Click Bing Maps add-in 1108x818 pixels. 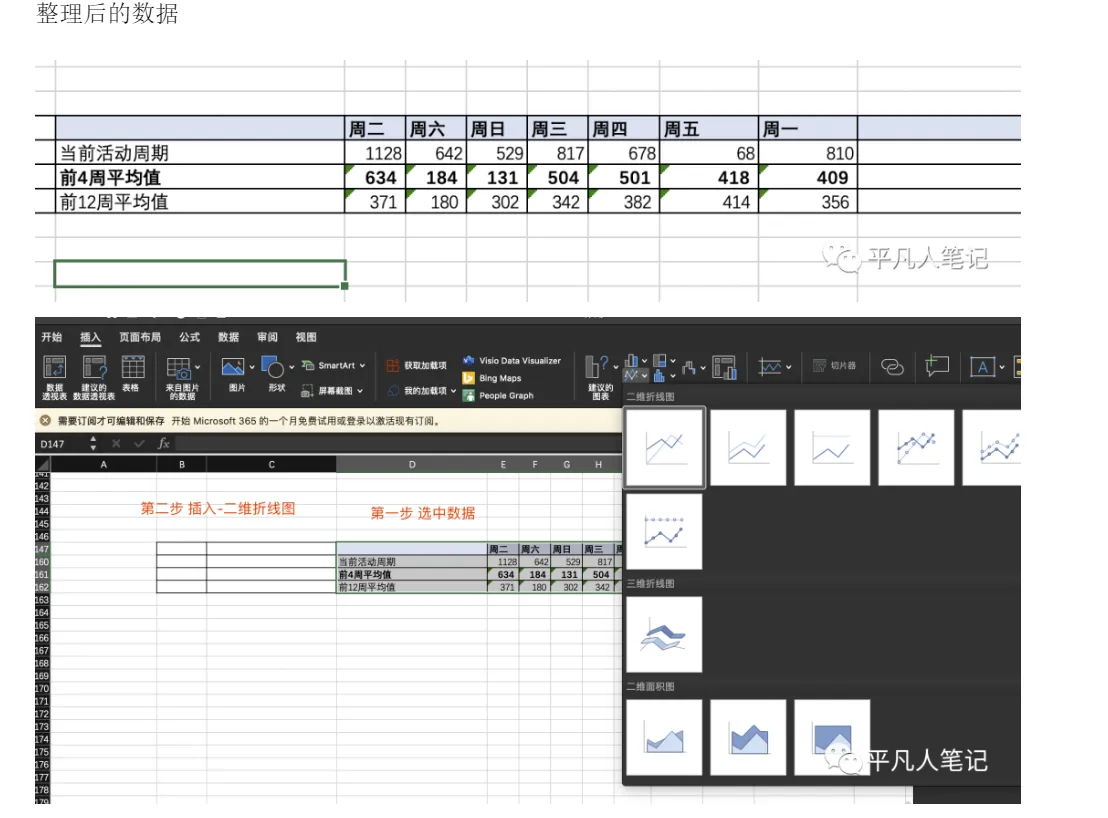click(x=492, y=378)
